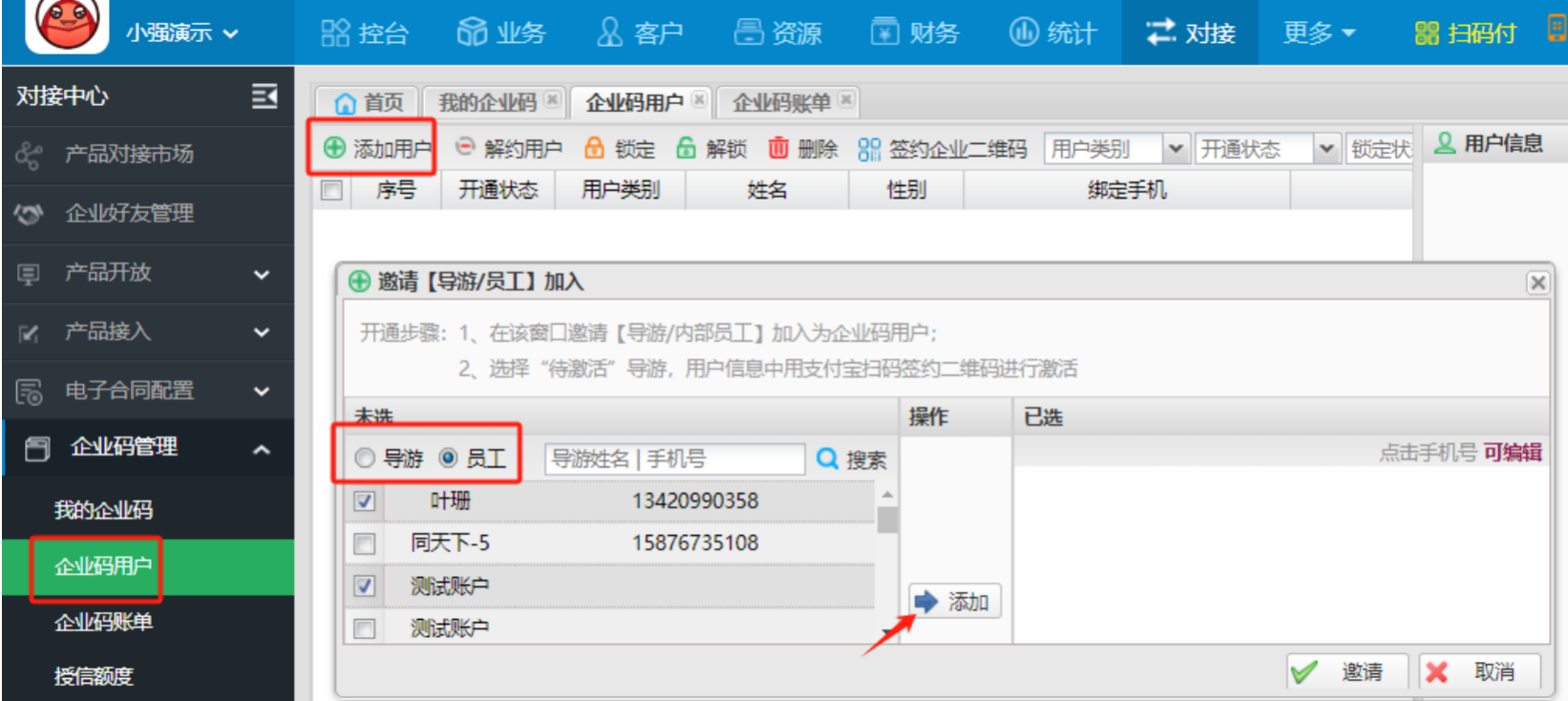Close the 企业码用户 tab
Screen dimensions: 1568x701
tap(699, 99)
